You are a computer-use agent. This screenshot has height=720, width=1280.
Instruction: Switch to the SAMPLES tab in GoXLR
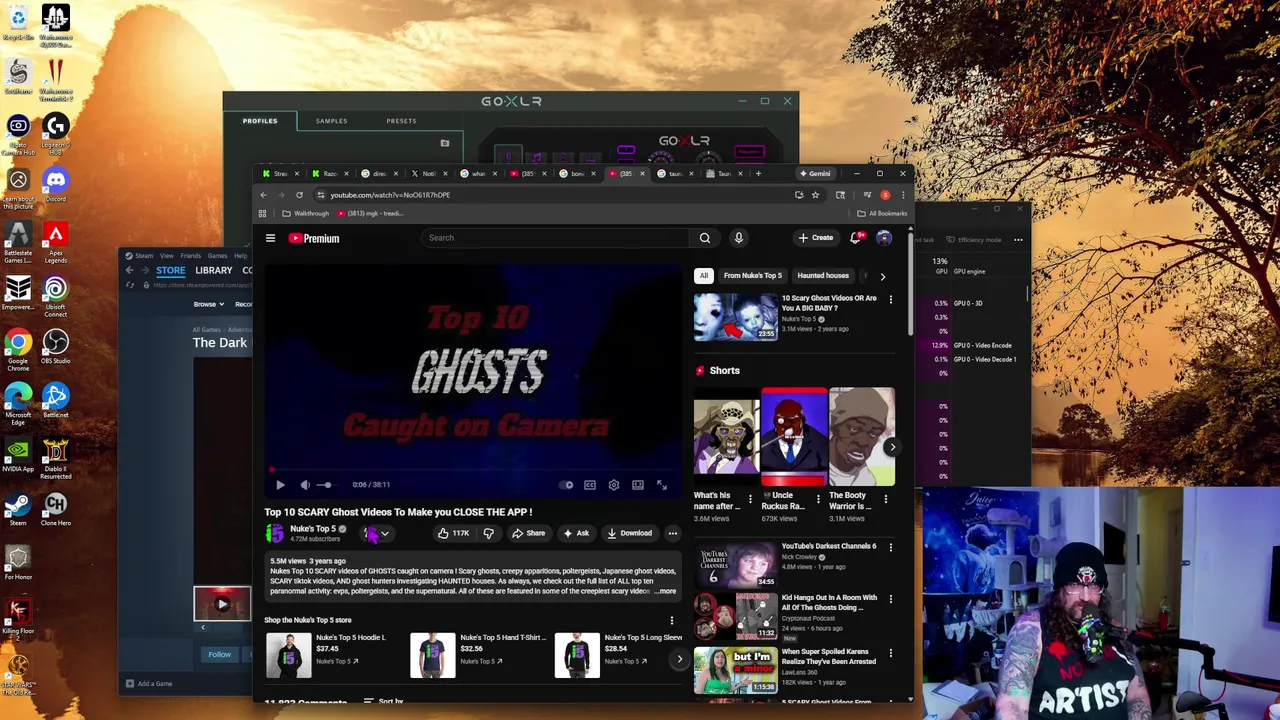pos(332,121)
